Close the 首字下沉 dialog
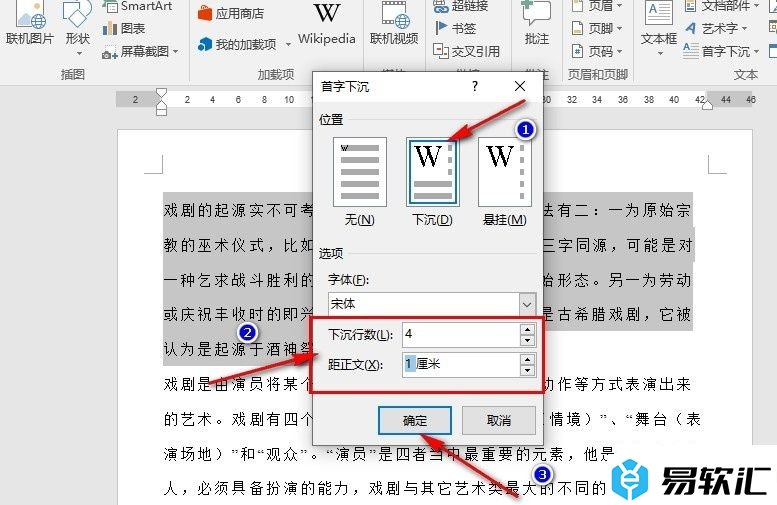Screen dimensions: 777x505 click(x=520, y=87)
